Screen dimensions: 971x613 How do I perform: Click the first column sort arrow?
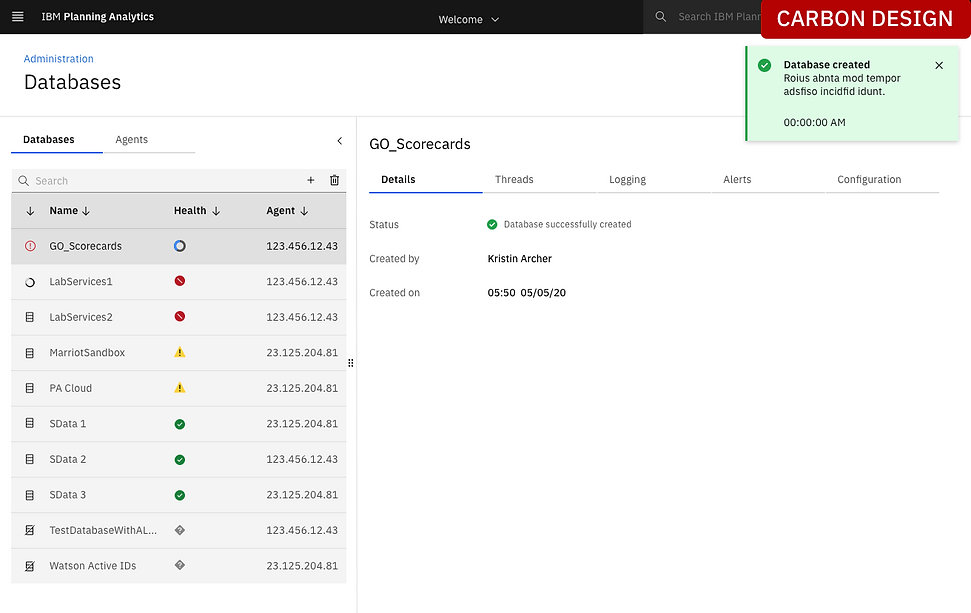point(30,211)
